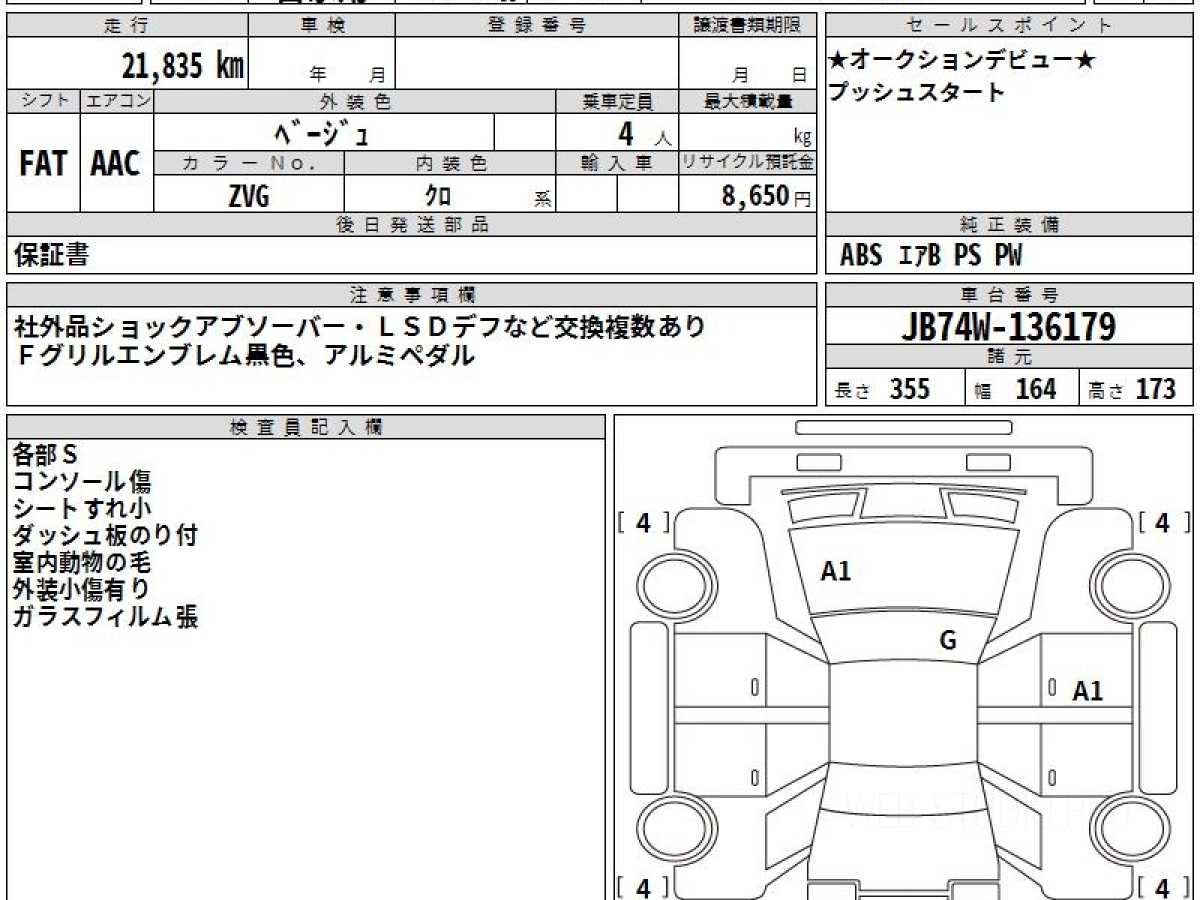The image size is (1200, 900).
Task: Select the inspector note コンソール傷
Action: point(82,482)
